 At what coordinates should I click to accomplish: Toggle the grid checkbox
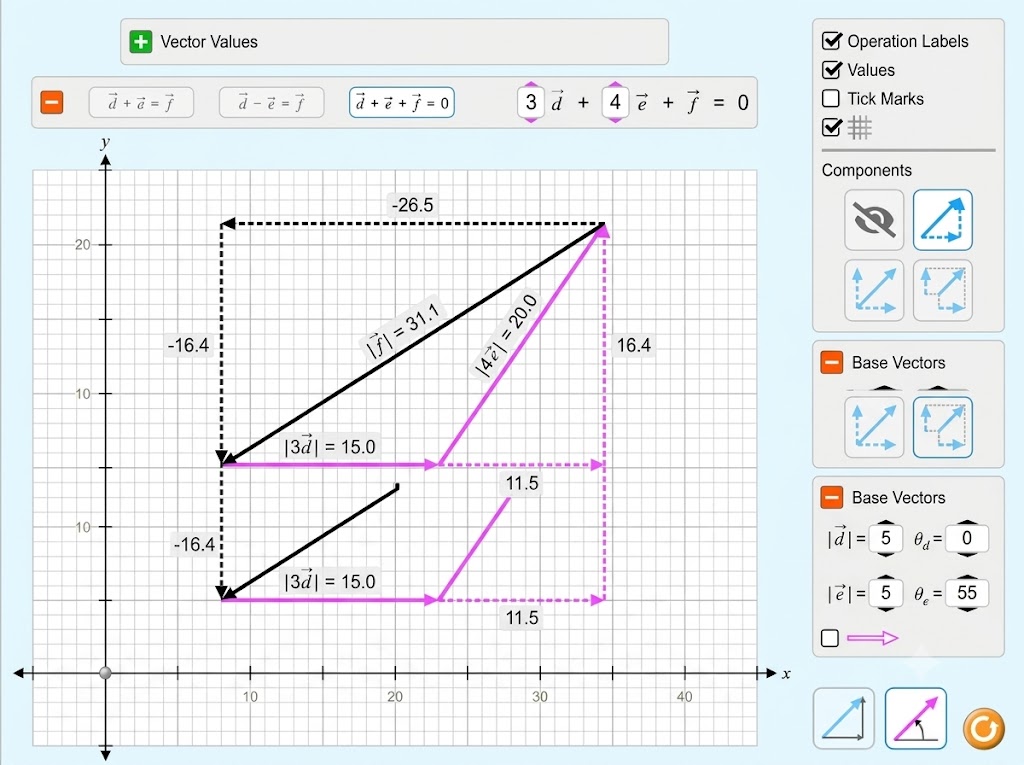tap(831, 127)
